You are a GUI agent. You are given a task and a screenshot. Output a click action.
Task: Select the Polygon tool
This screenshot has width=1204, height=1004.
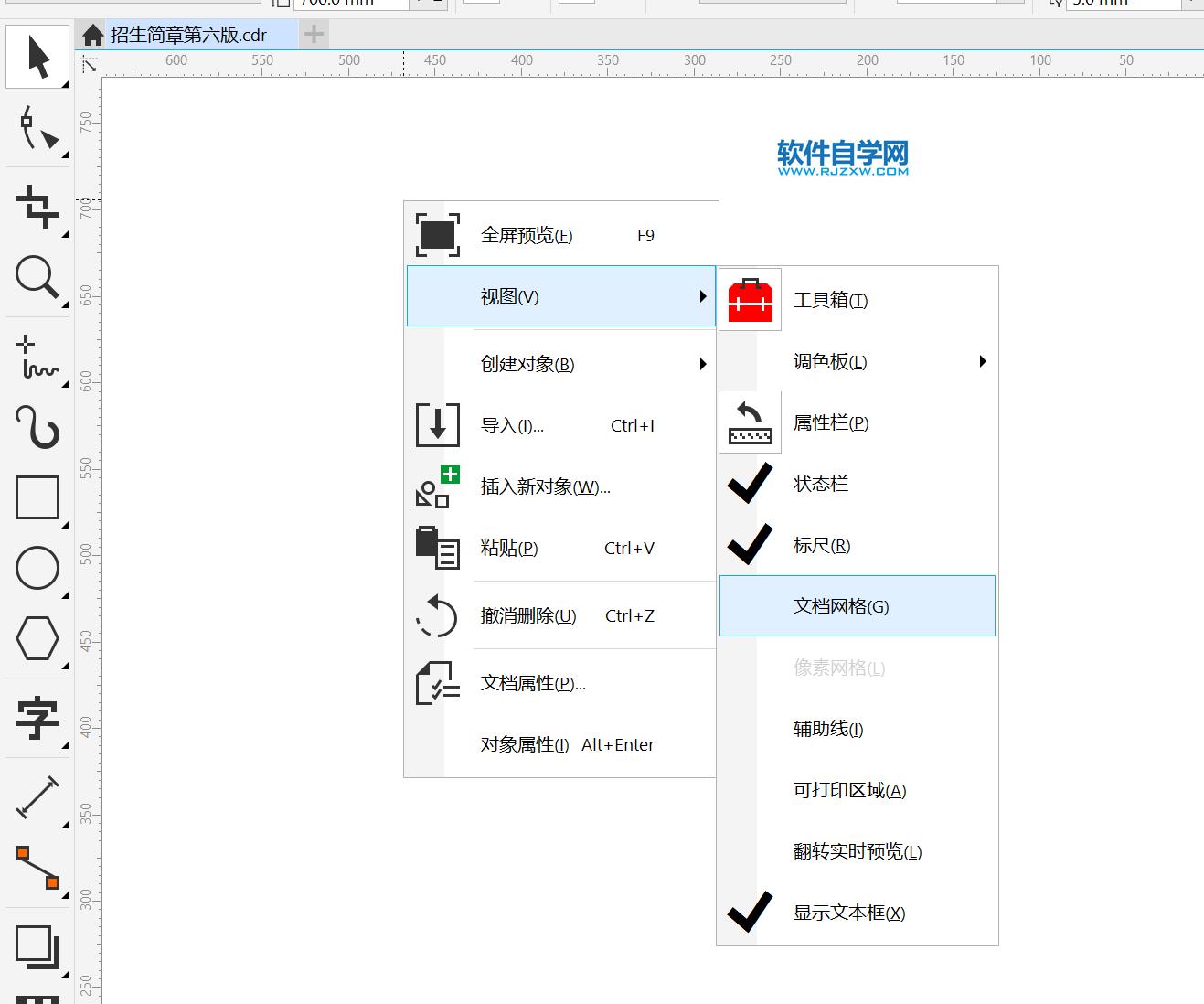37,638
